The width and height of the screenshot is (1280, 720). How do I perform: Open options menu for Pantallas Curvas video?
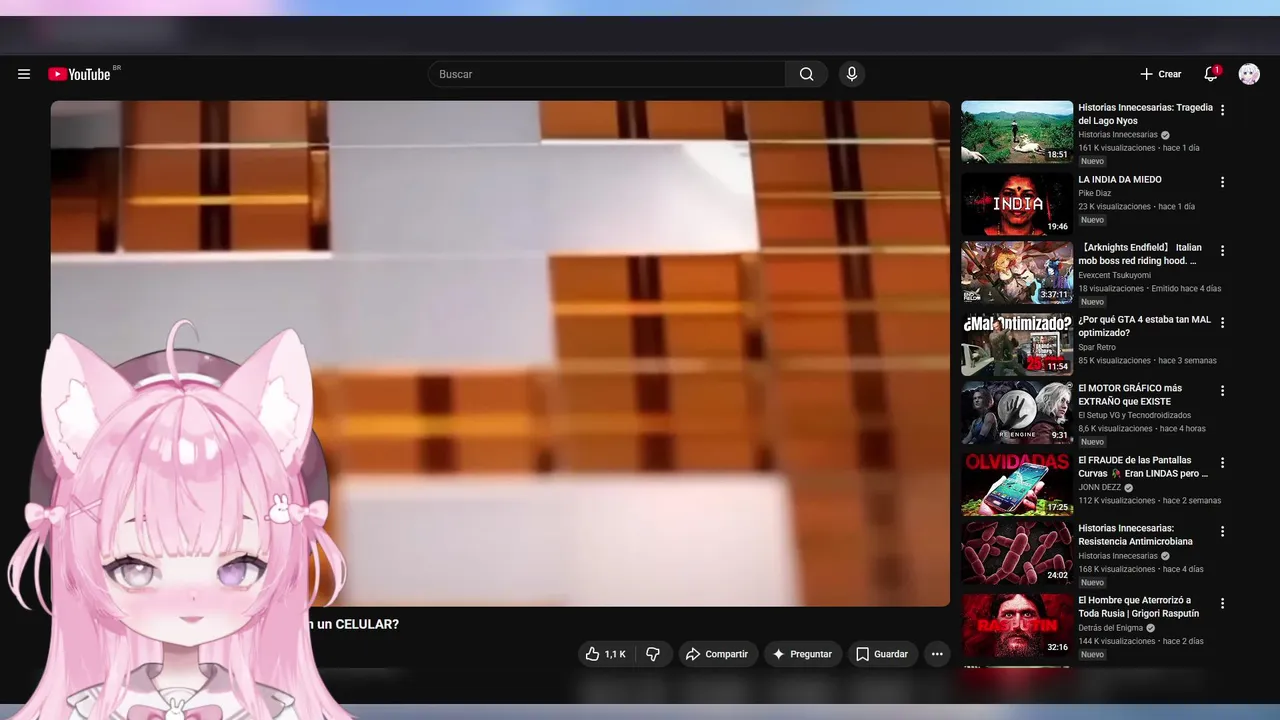tap(1222, 462)
